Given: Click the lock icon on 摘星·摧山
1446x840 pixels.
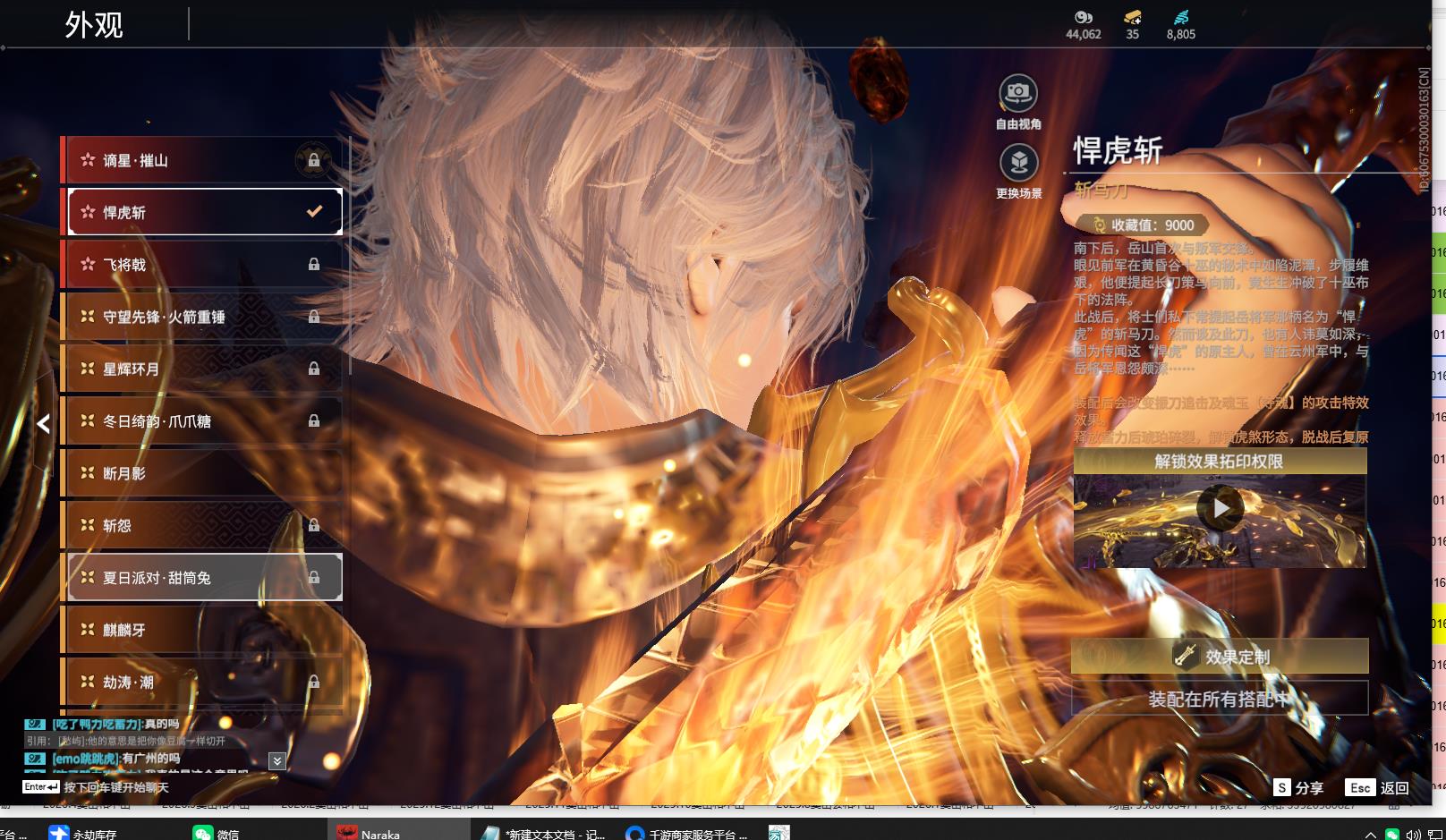Looking at the screenshot, I should coord(314,160).
